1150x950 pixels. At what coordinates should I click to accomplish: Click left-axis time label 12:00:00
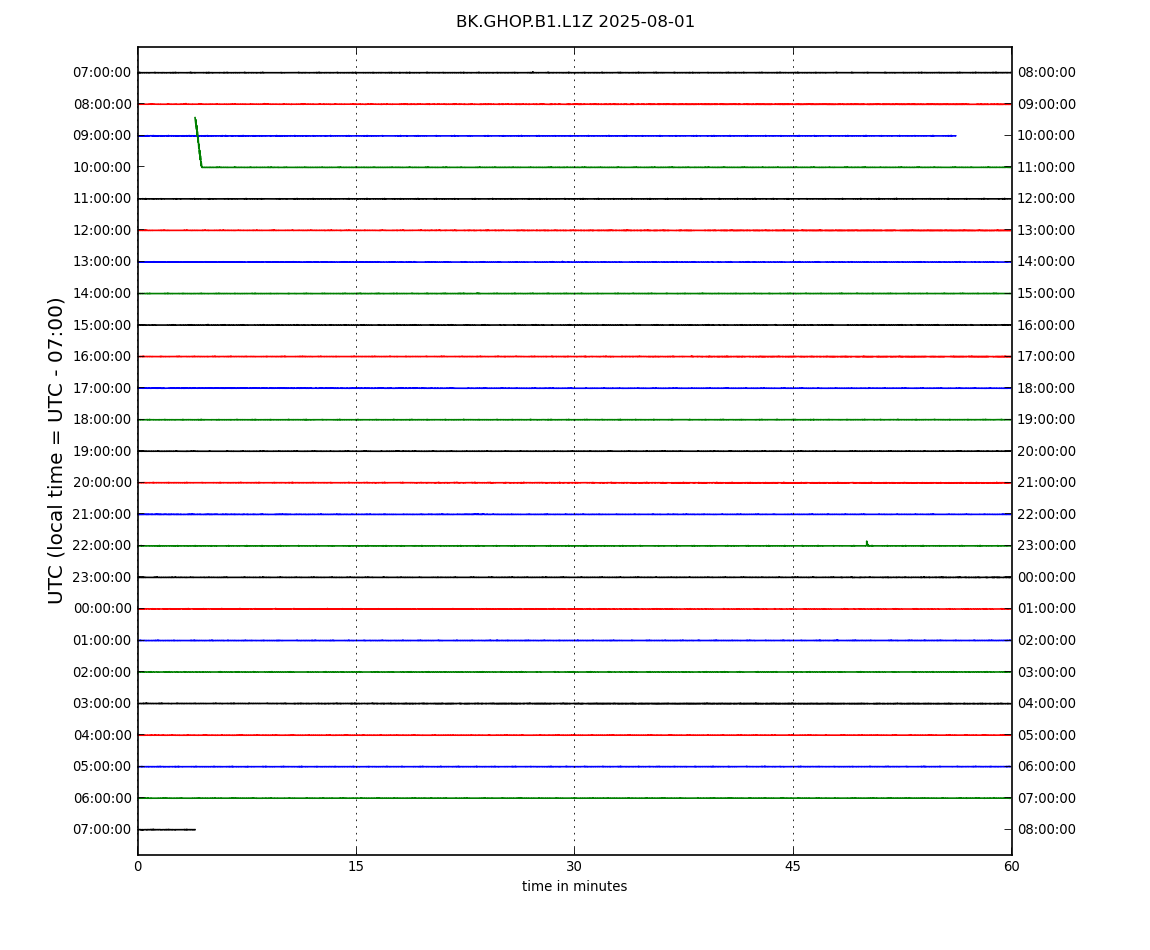tap(103, 230)
